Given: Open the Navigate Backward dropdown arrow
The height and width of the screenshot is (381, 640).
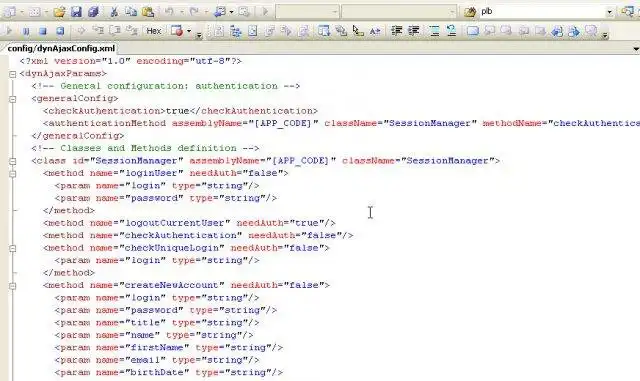Looking at the screenshot, I should coord(231,12).
